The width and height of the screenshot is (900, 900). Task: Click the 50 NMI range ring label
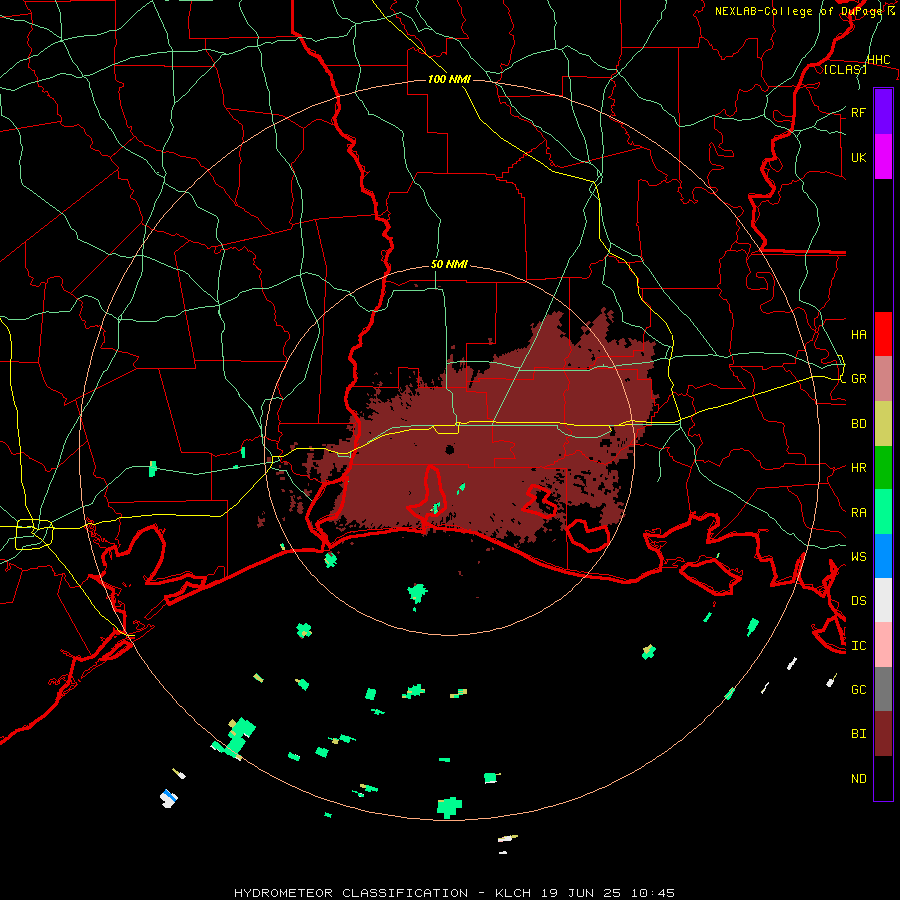449,264
